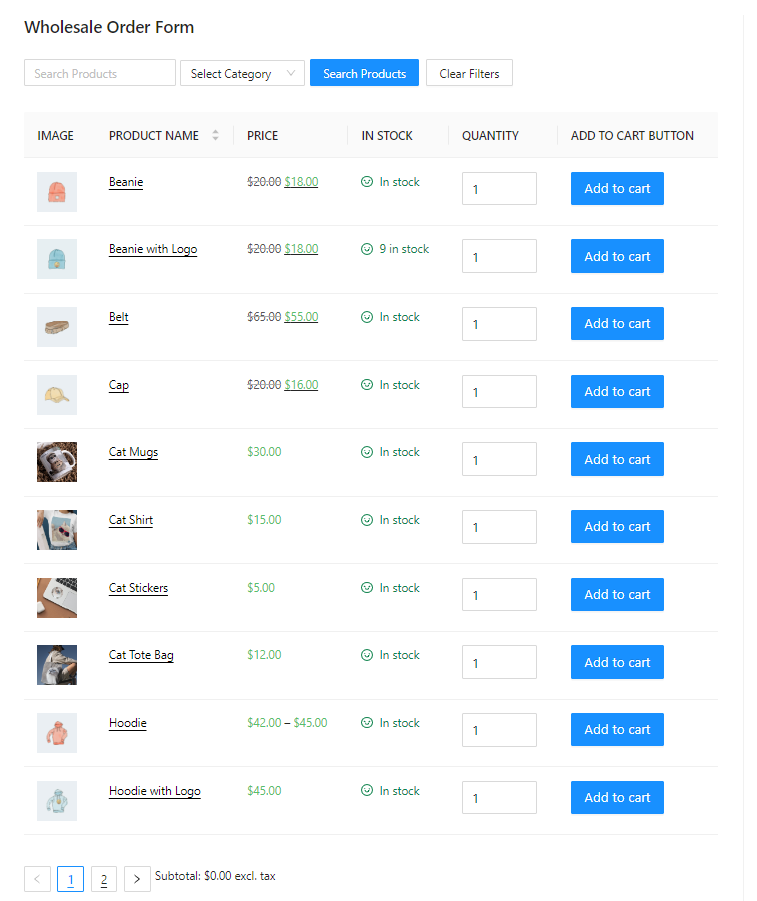The width and height of the screenshot is (757, 901).
Task: Click the Clear Filters button
Action: tap(469, 73)
